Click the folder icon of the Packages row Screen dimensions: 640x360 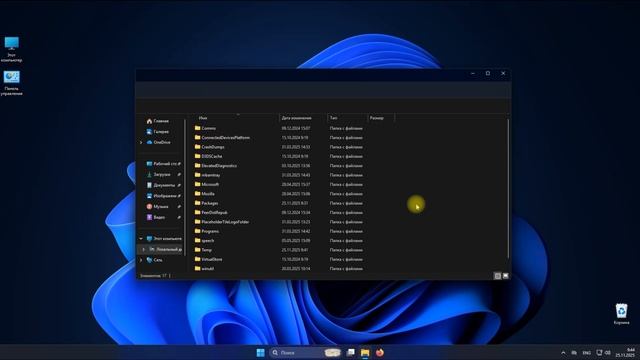tap(198, 203)
